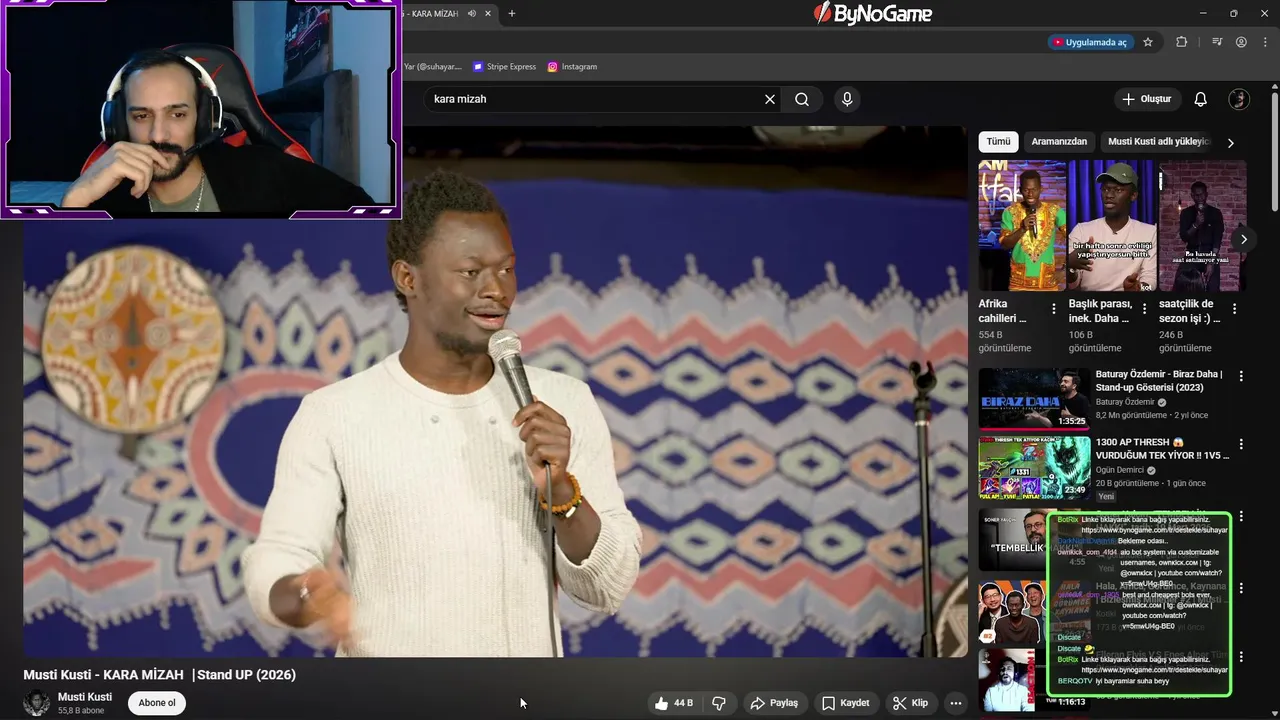Open options for Baturay Özdemir video
Image resolution: width=1280 pixels, height=720 pixels.
coord(1241,376)
